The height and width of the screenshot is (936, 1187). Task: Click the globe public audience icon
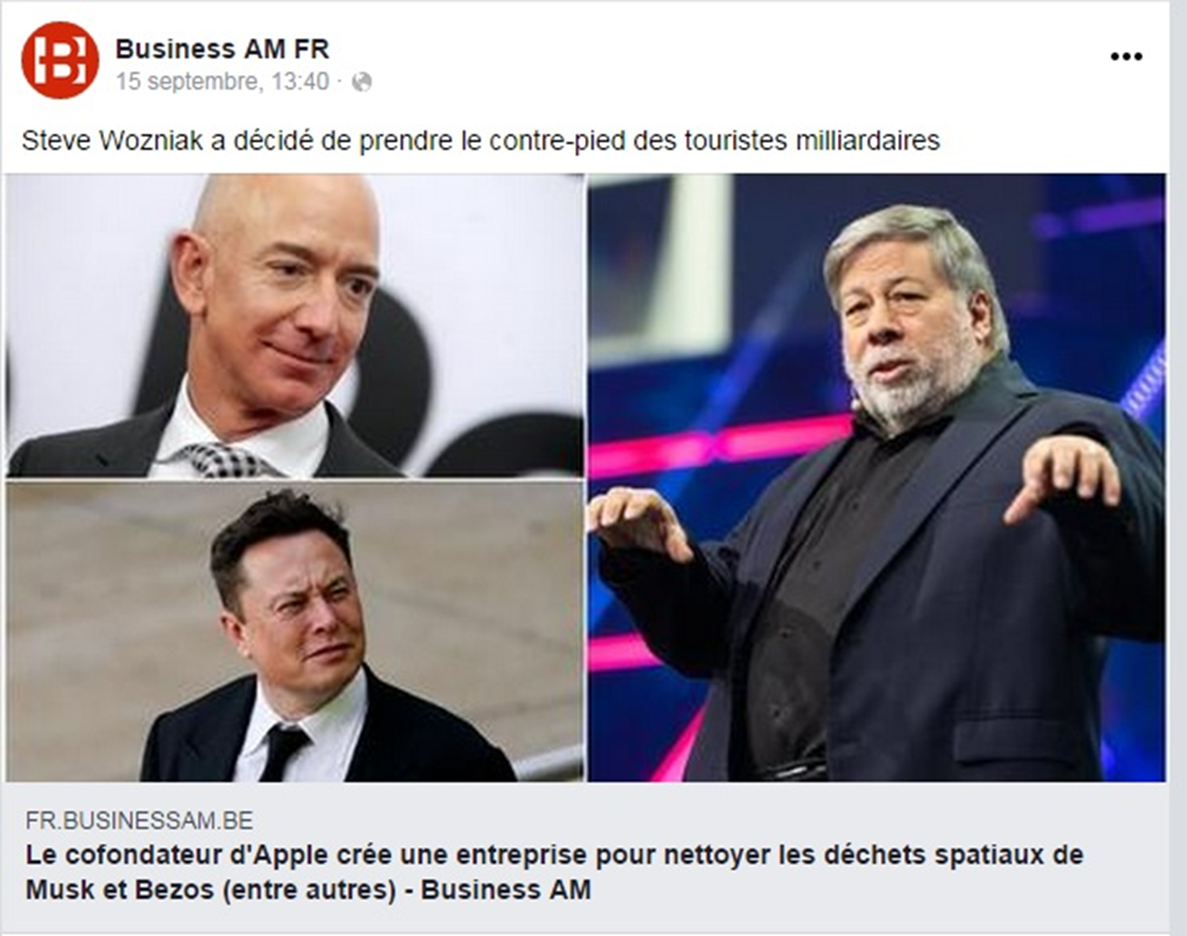point(362,81)
